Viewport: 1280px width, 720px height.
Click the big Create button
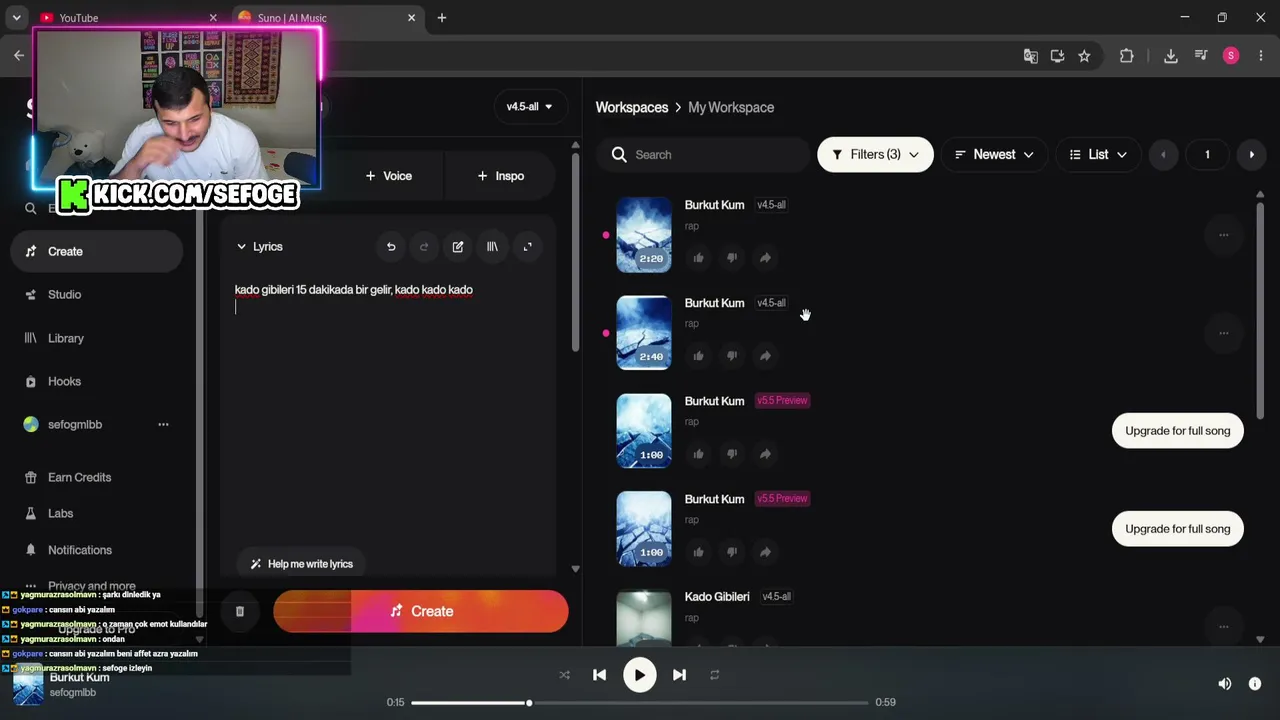point(421,611)
